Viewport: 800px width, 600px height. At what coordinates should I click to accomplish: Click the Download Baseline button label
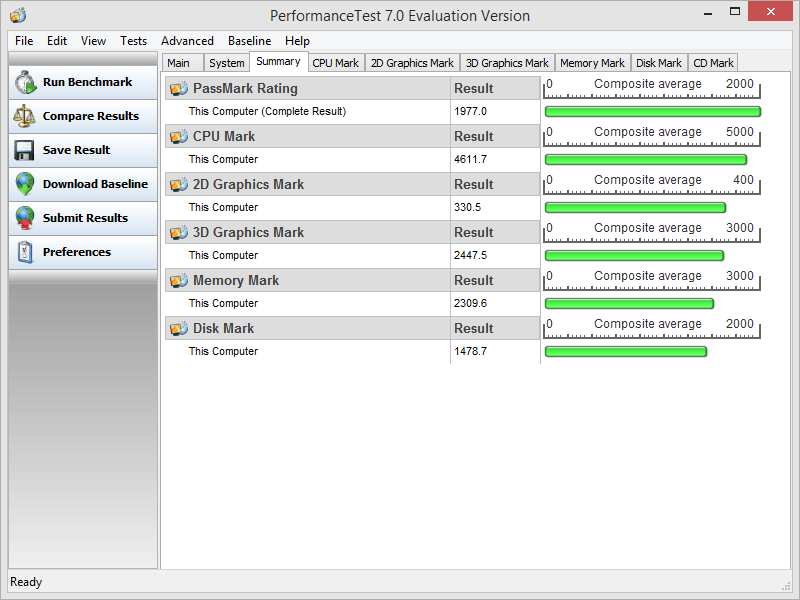[95, 184]
